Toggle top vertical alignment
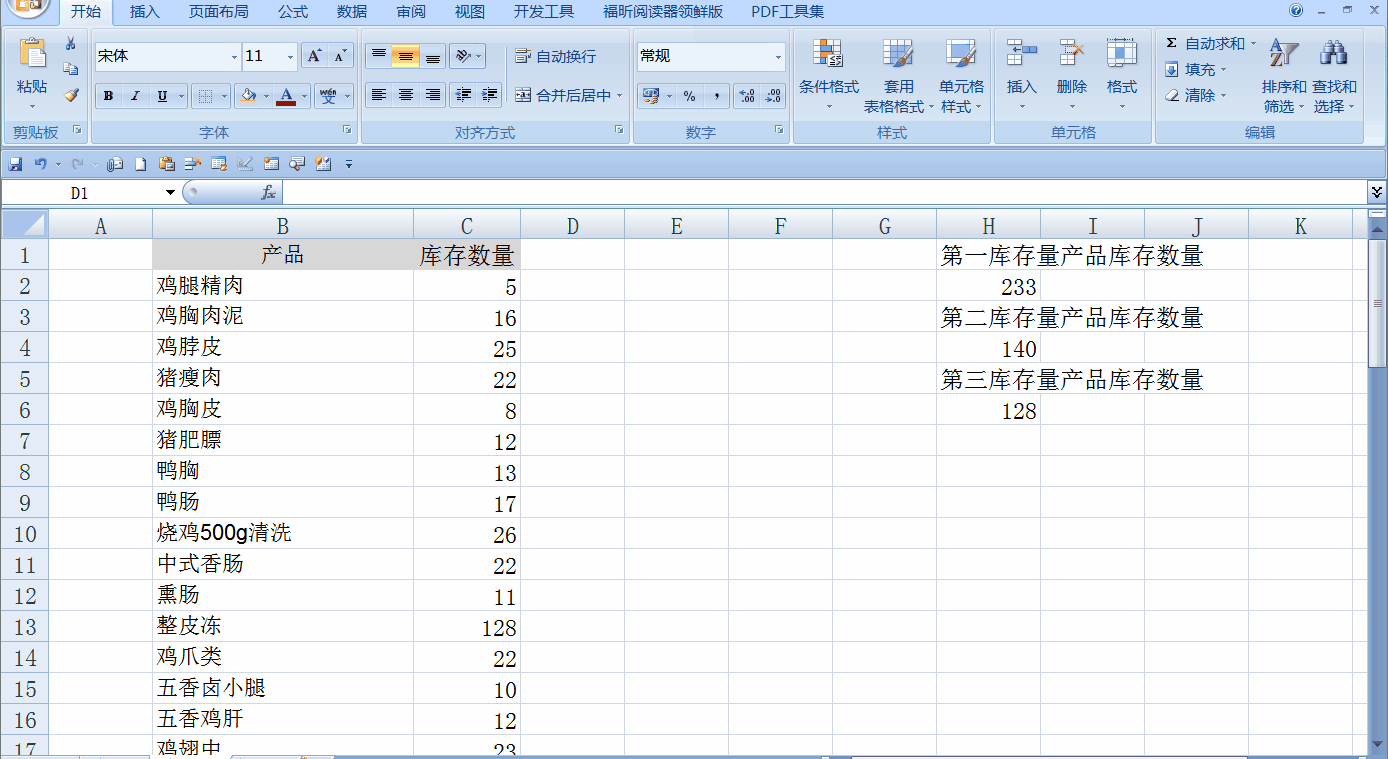 (x=378, y=56)
